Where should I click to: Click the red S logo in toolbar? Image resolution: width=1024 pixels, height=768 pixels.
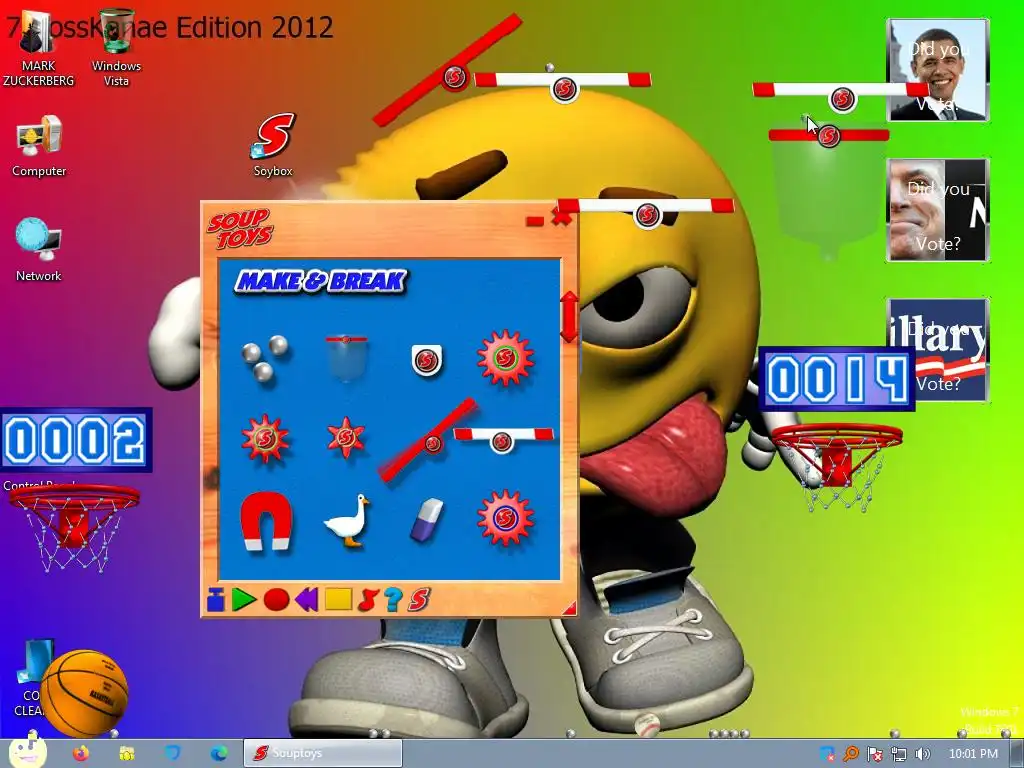click(x=419, y=600)
